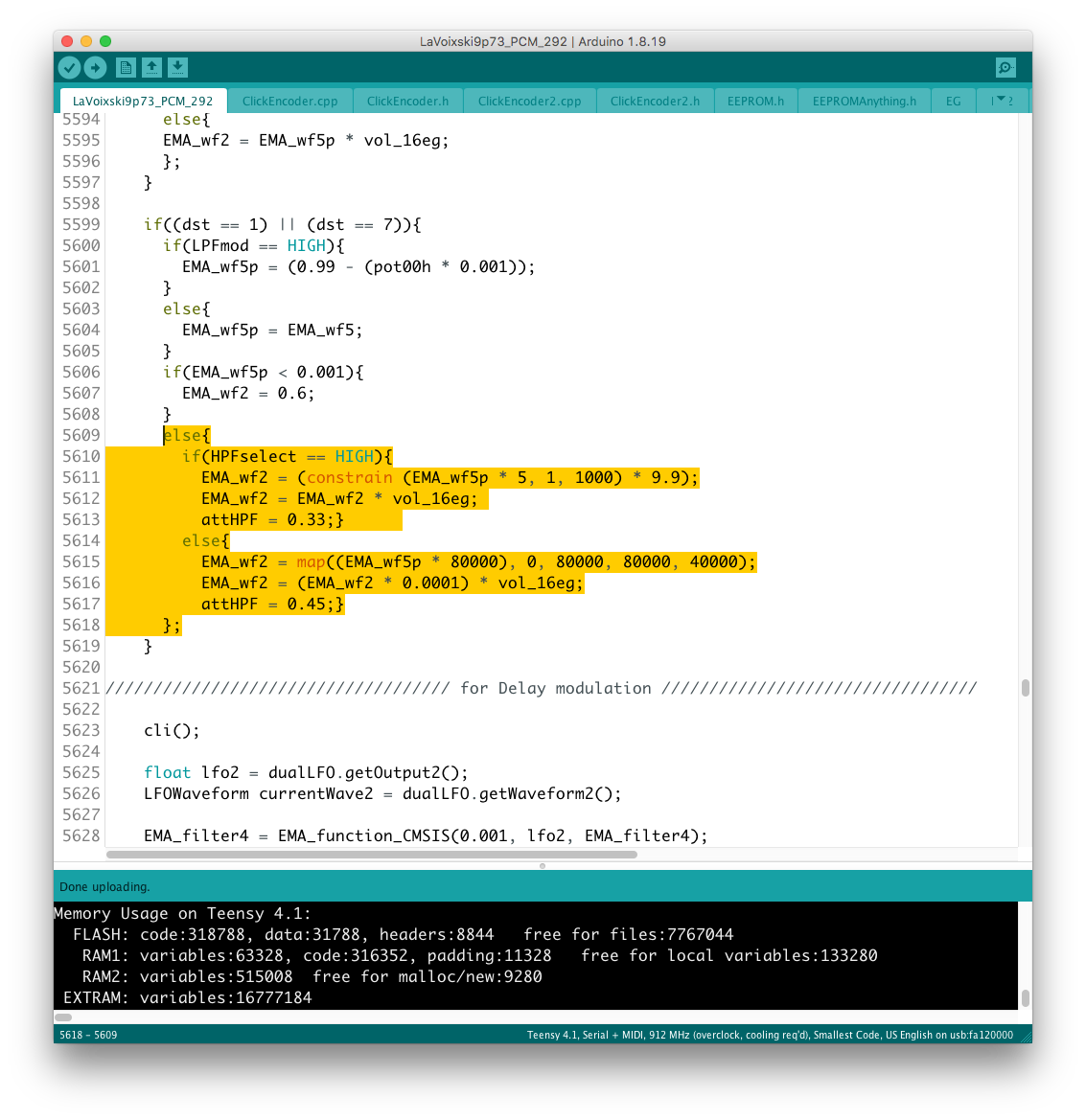
Task: Click the divider handle between editor and console
Action: coord(543,865)
